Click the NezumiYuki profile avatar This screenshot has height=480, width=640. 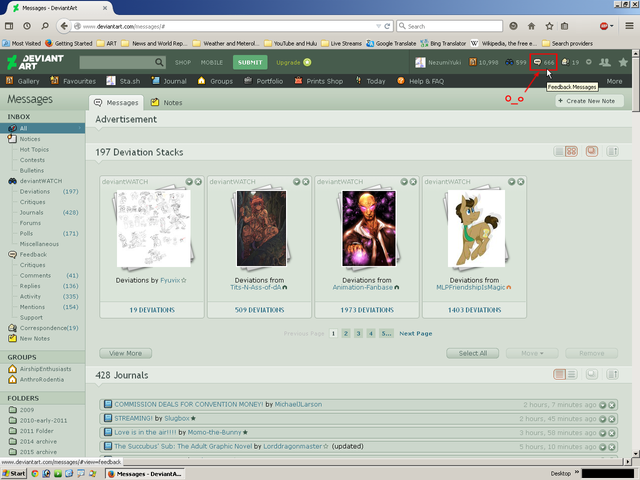[420, 62]
